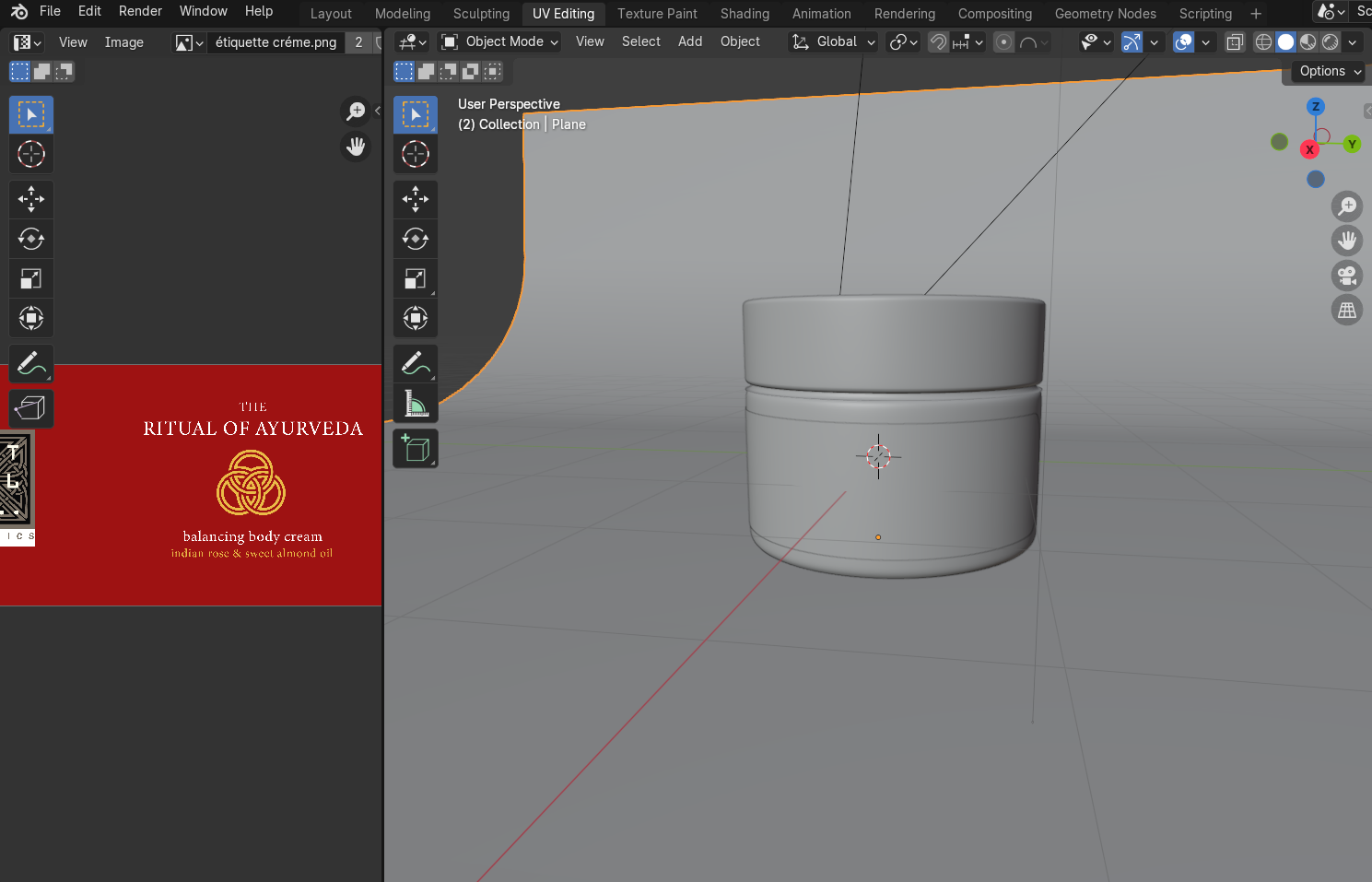Select the Measure tool in 3D viewport
The image size is (1372, 882).
point(416,403)
